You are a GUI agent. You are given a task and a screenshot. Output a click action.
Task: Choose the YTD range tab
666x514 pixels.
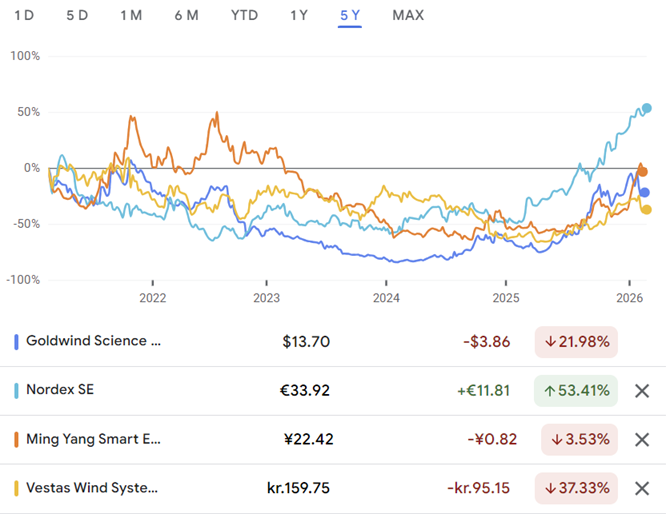point(244,15)
